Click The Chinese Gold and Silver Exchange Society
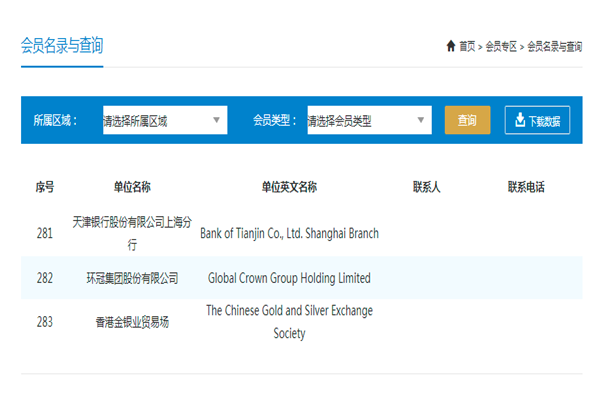 [x=289, y=322]
